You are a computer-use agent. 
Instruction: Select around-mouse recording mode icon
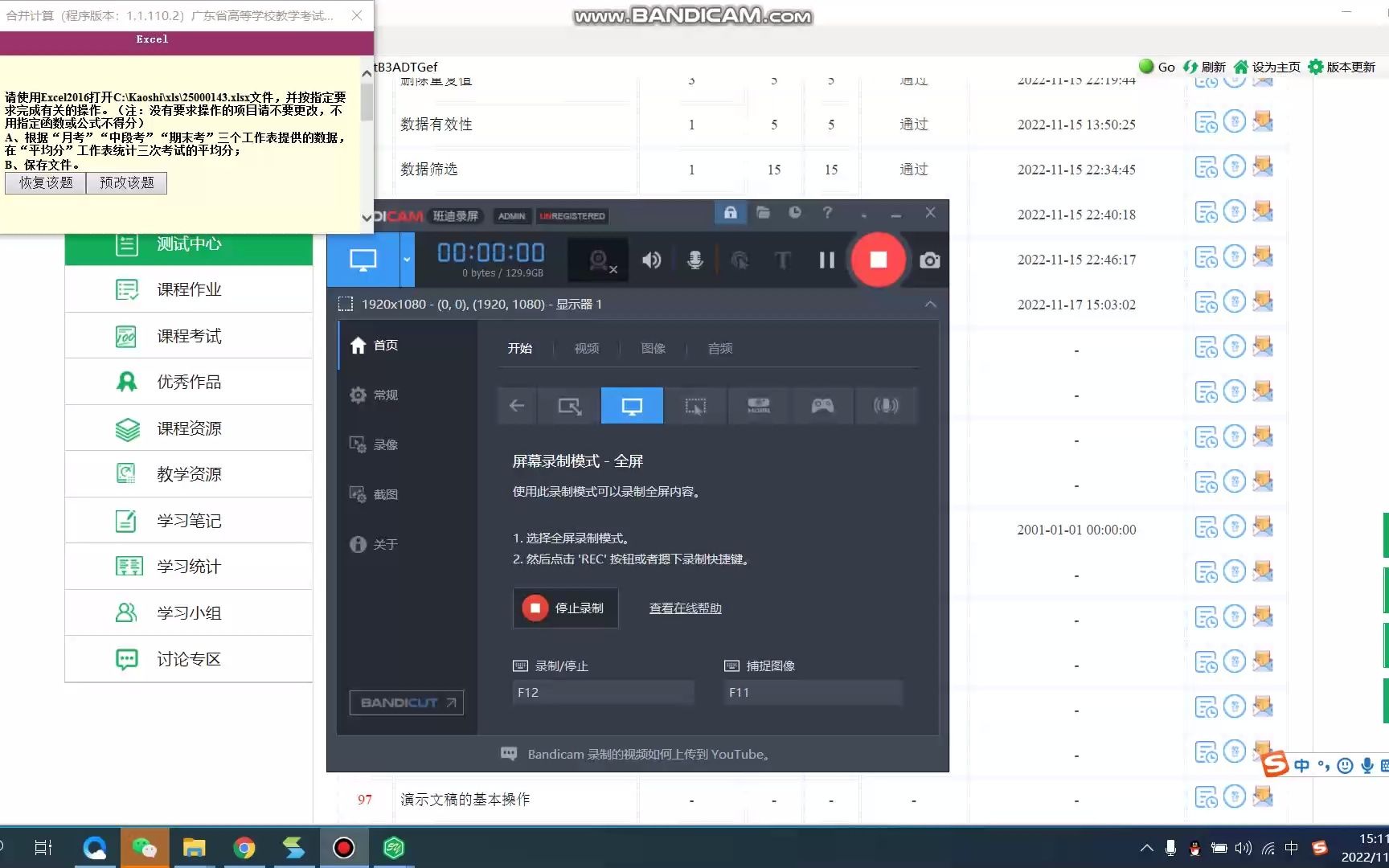click(695, 406)
